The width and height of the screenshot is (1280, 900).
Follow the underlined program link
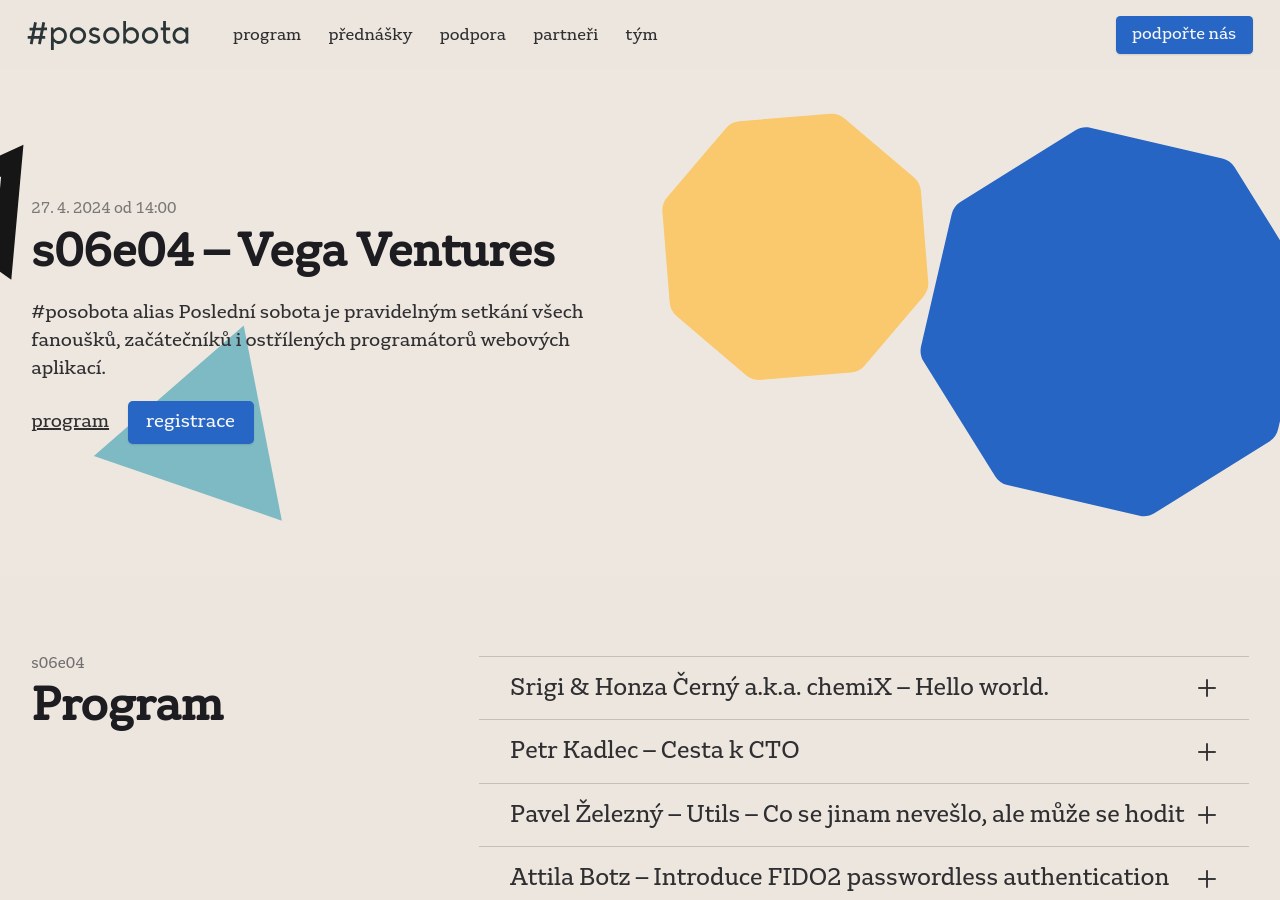(70, 421)
